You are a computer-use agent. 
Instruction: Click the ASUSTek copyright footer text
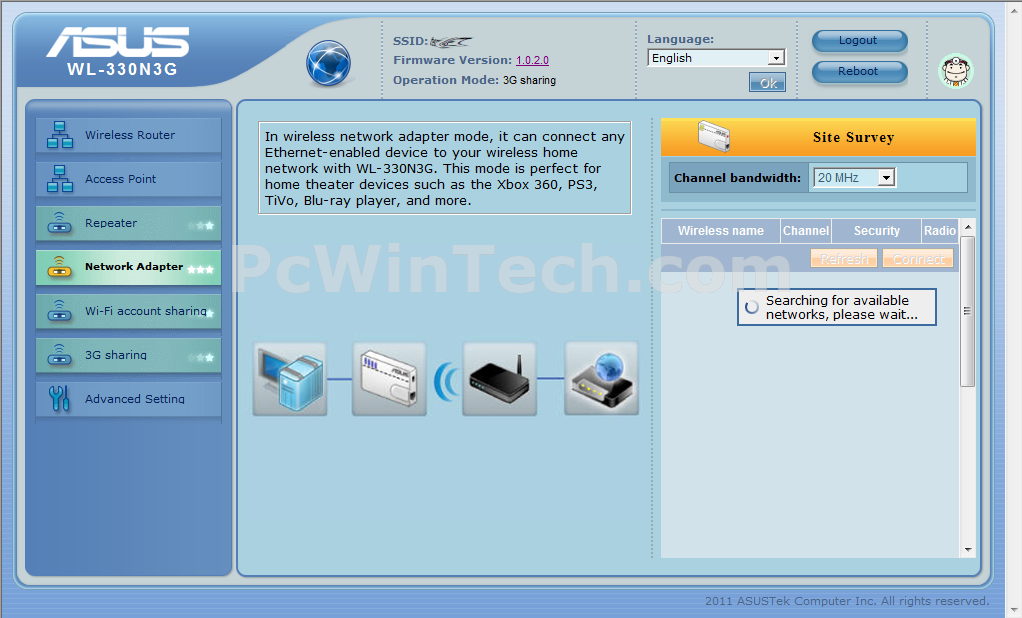(x=847, y=600)
